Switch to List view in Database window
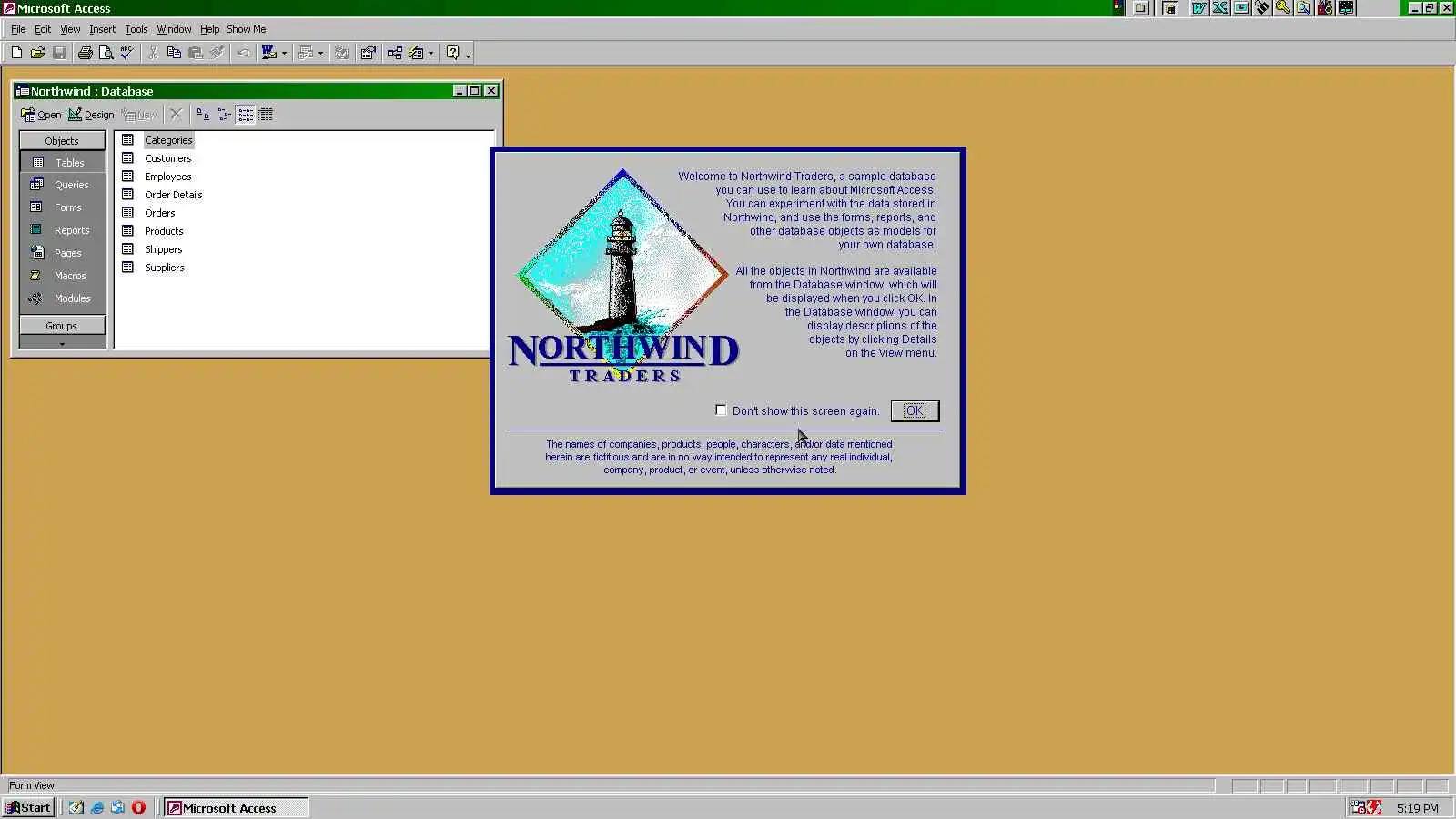This screenshot has width=1456, height=819. (x=246, y=115)
